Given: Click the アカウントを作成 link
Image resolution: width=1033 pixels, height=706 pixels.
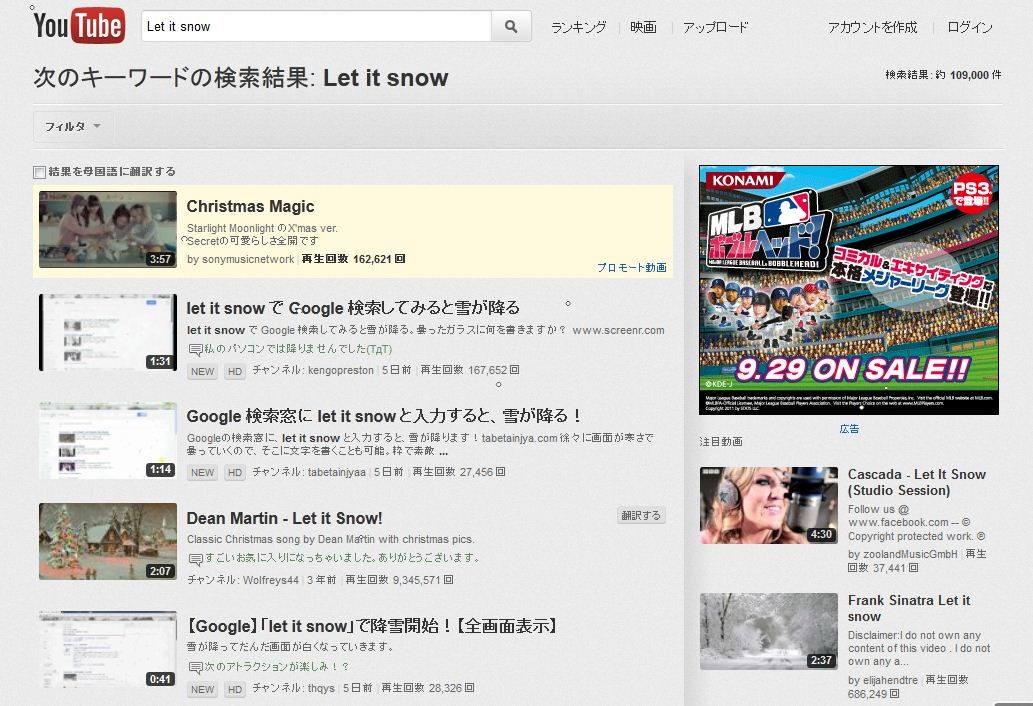Looking at the screenshot, I should [x=872, y=27].
